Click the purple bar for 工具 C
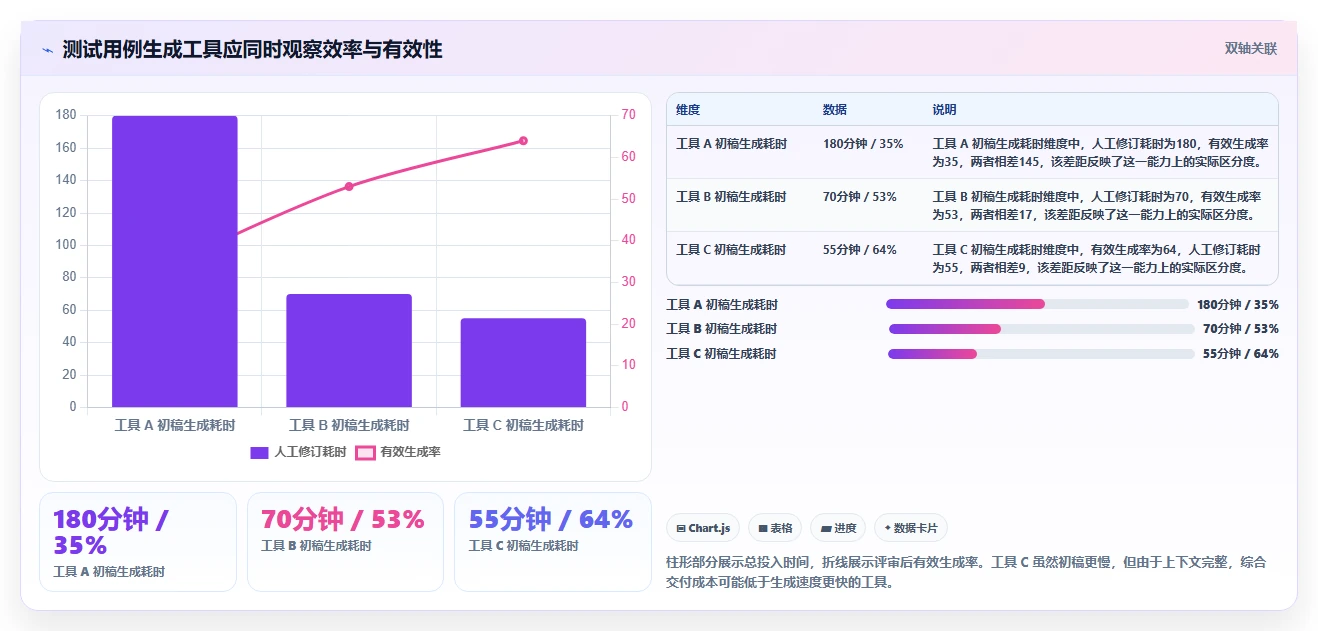The height and width of the screenshot is (631, 1318). (x=523, y=362)
